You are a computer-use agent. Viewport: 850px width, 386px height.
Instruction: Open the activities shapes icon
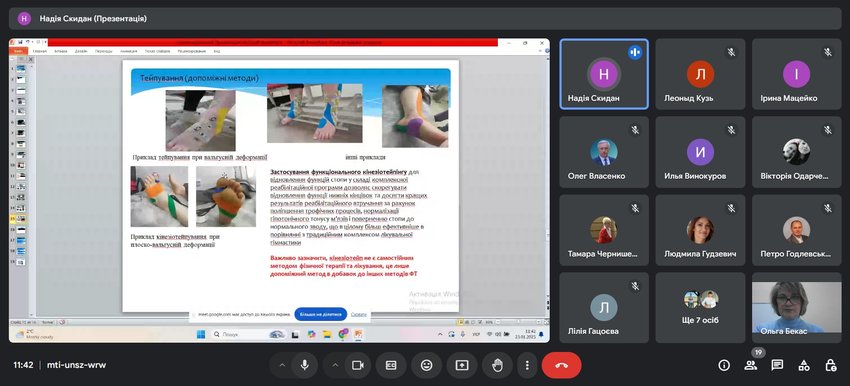coord(804,365)
